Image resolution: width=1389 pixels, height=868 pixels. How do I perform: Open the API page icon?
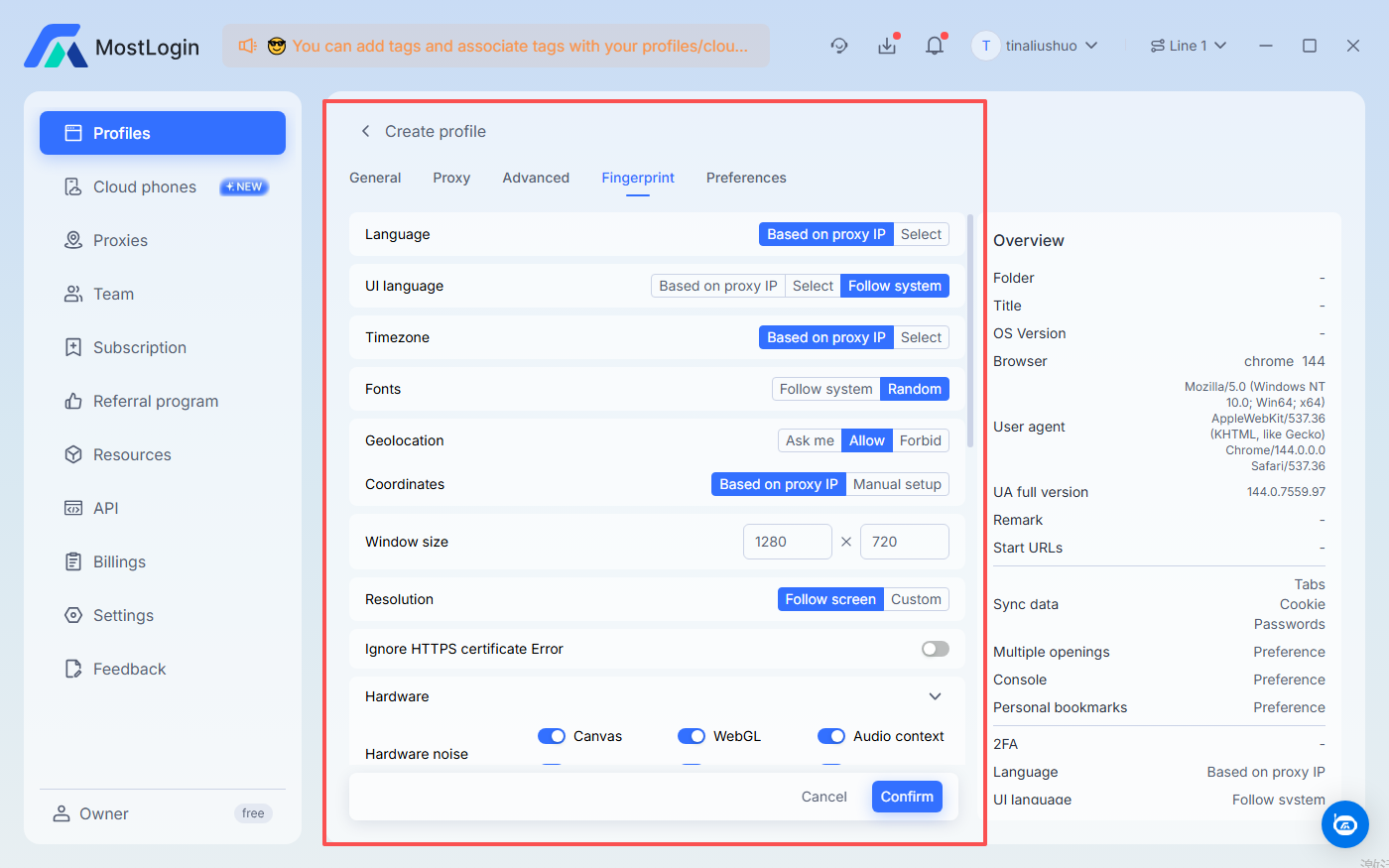[x=73, y=508]
